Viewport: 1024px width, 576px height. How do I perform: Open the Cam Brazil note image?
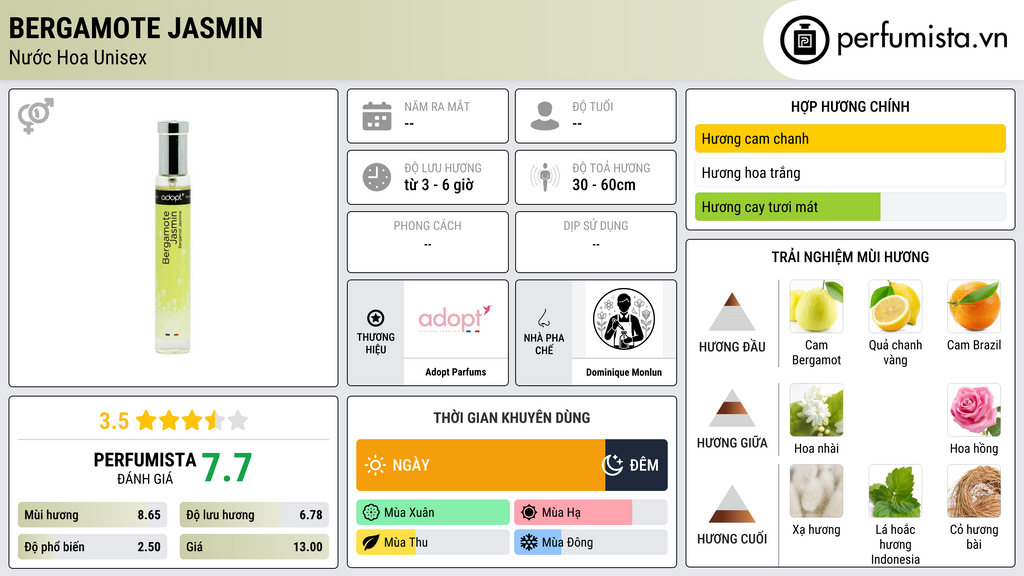(974, 306)
